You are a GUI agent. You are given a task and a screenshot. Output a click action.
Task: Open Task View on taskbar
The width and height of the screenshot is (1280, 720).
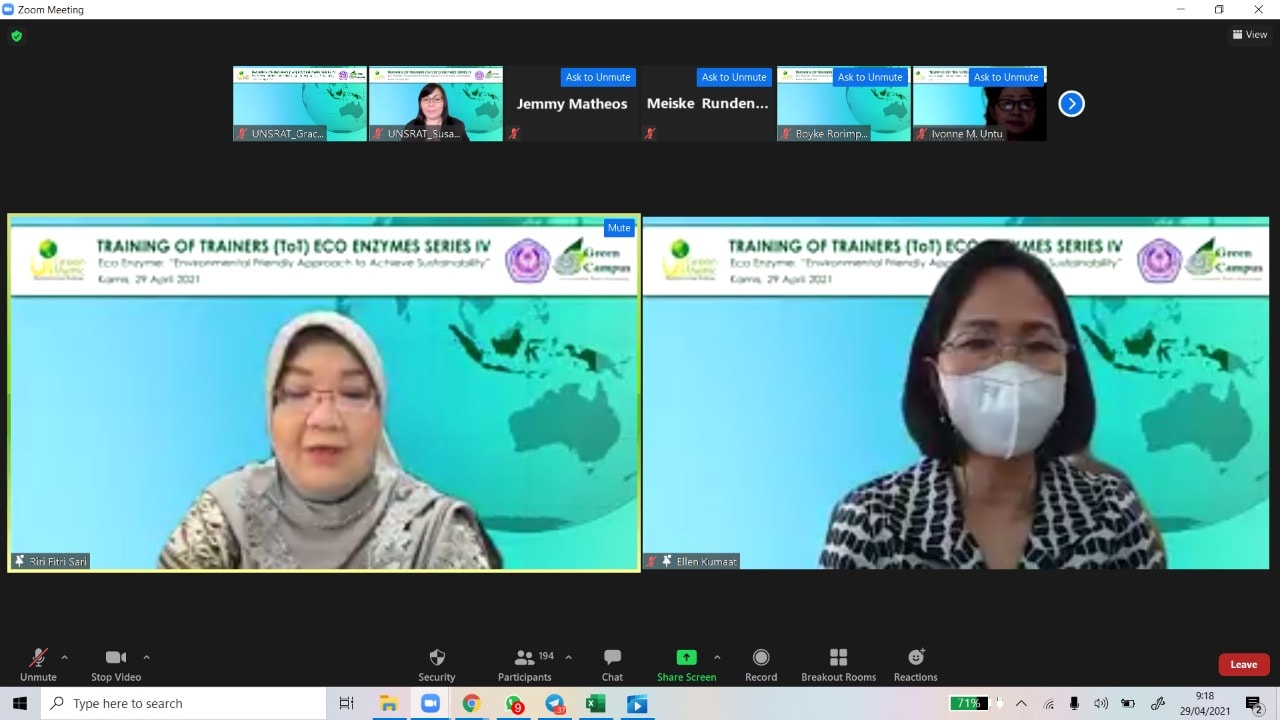346,704
